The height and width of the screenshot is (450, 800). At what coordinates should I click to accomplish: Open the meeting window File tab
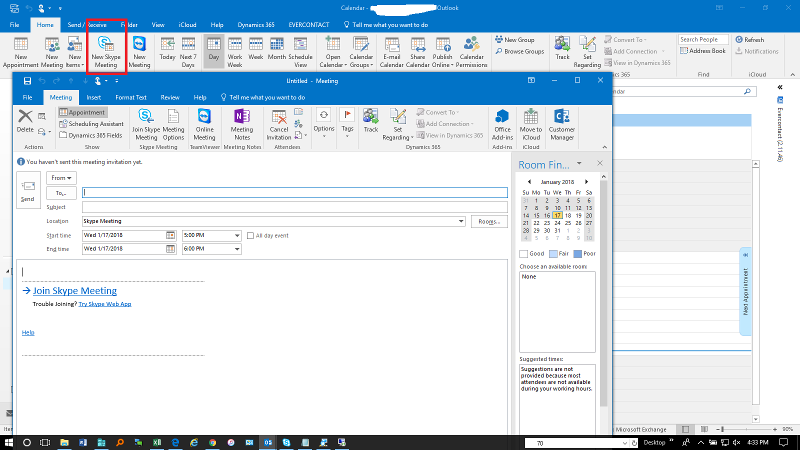point(28,97)
